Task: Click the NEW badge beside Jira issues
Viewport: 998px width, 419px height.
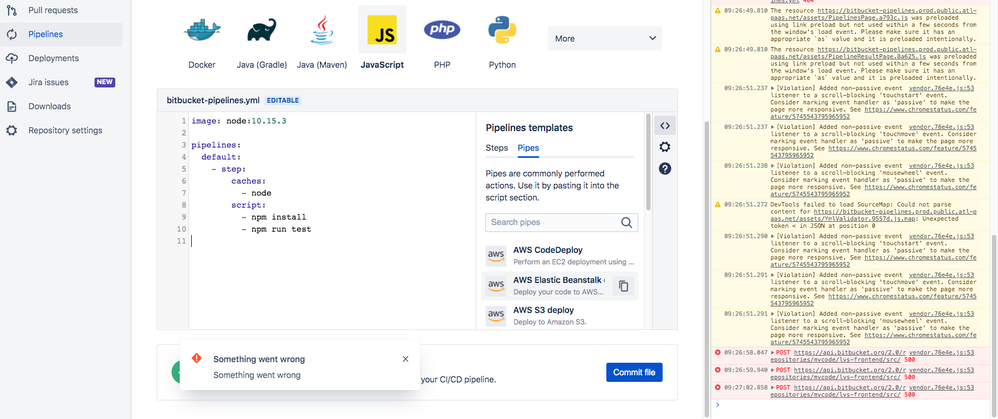Action: tap(104, 82)
